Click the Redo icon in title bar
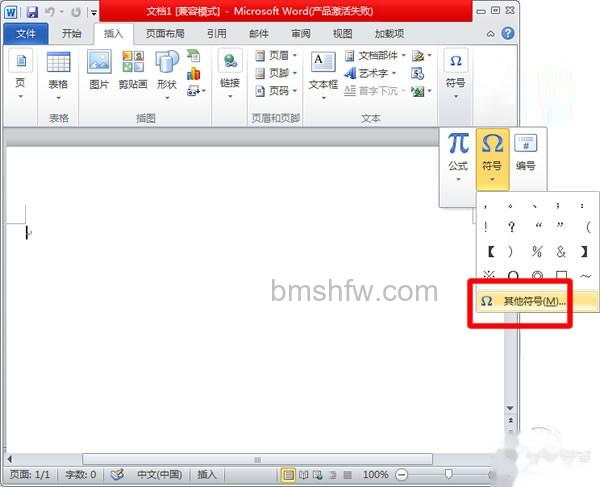600x487 pixels. pyautogui.click(x=75, y=12)
